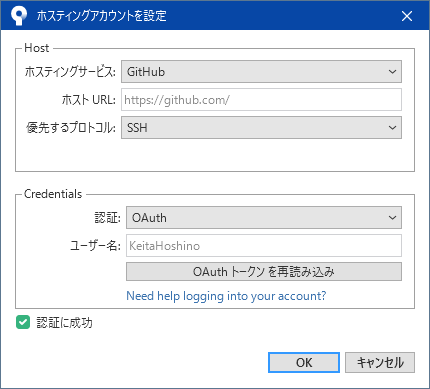430x389 pixels.
Task: Click the 認証: label
Action: (108, 218)
